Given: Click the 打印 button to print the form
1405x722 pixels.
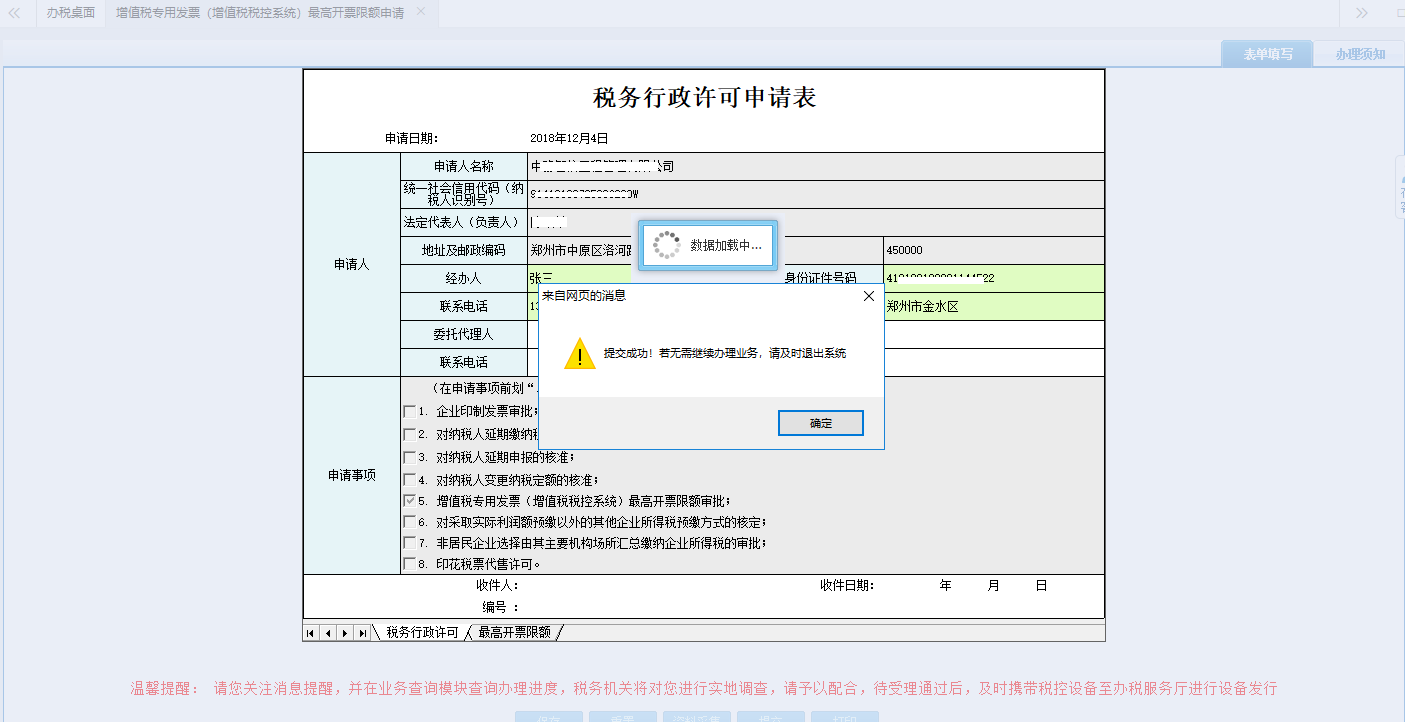Looking at the screenshot, I should 845,717.
